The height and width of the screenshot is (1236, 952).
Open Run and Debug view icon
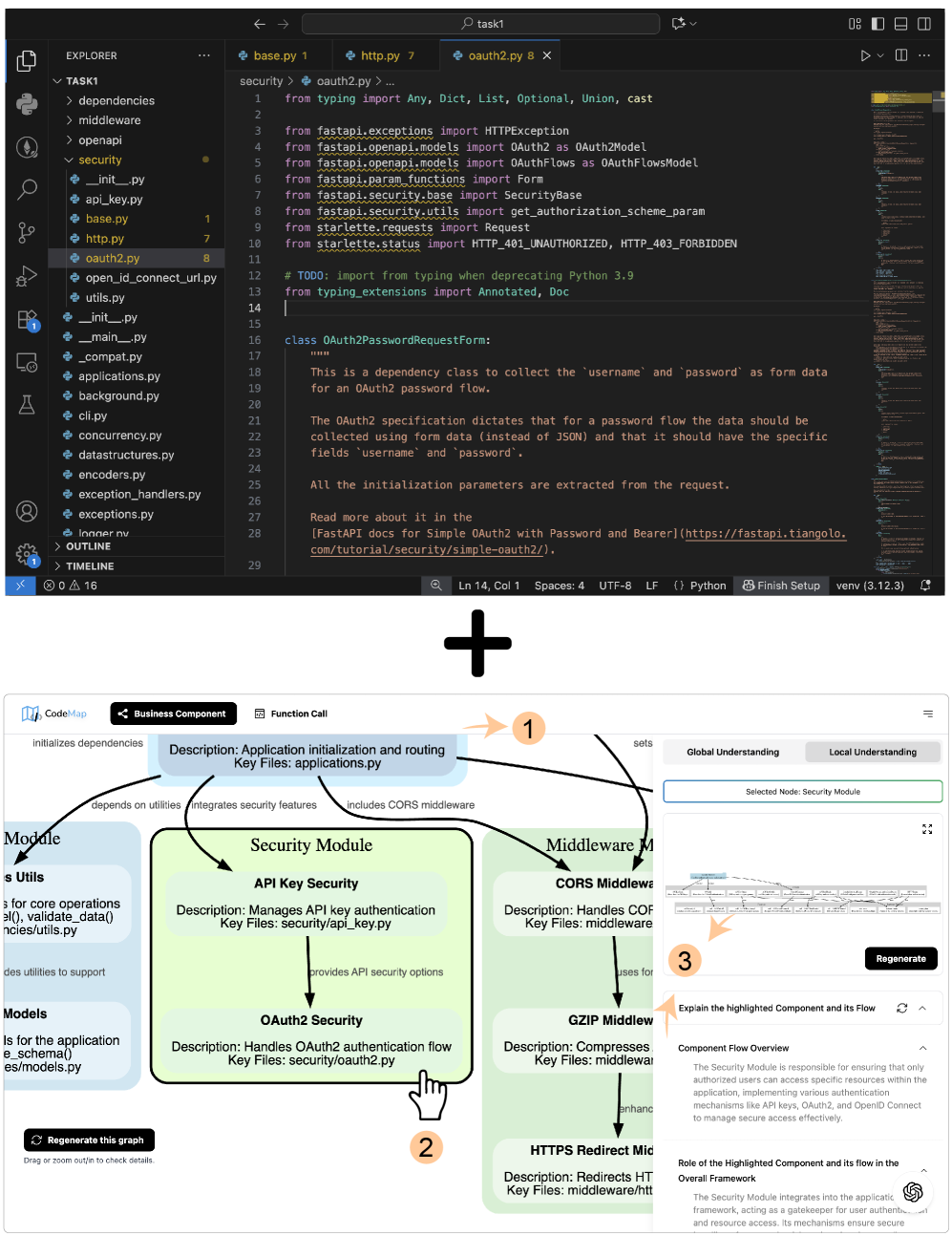point(28,277)
